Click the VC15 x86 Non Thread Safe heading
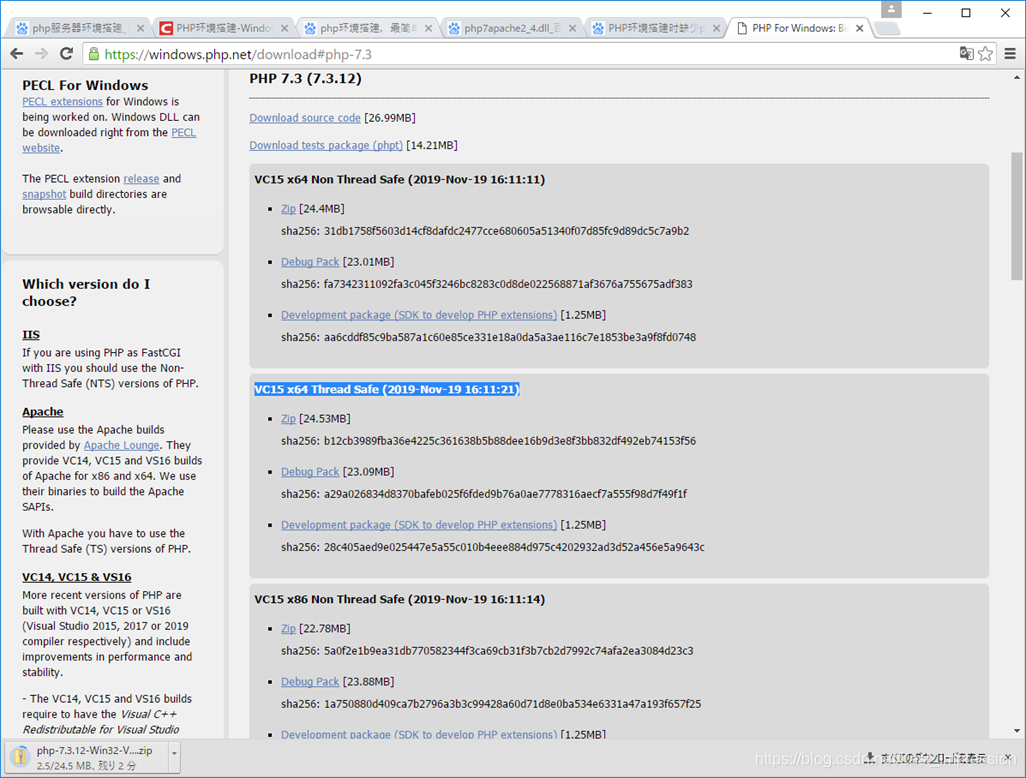This screenshot has height=778, width=1026. 399,599
